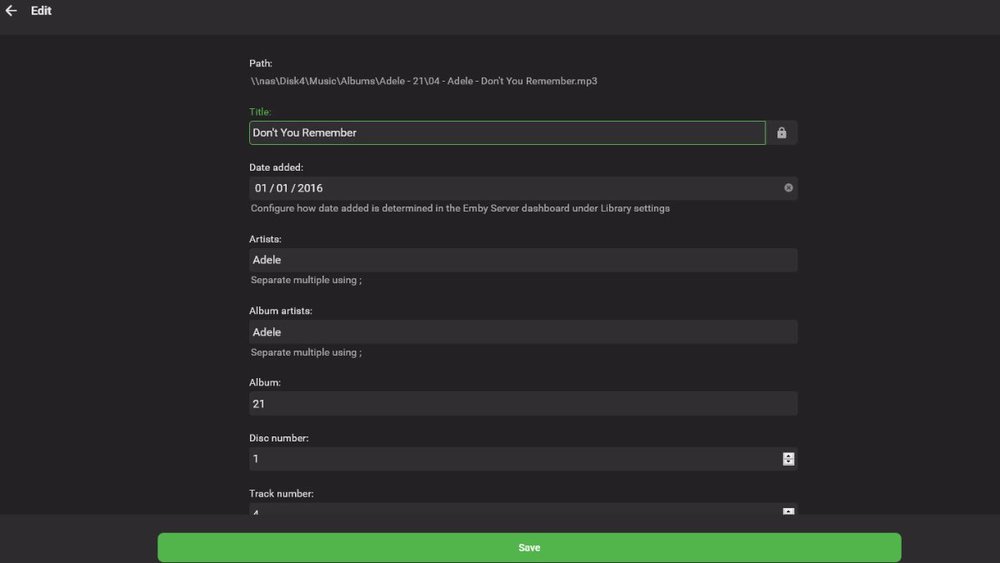The height and width of the screenshot is (563, 1000).
Task: Increase Track number with up stepper arrow
Action: click(x=788, y=511)
